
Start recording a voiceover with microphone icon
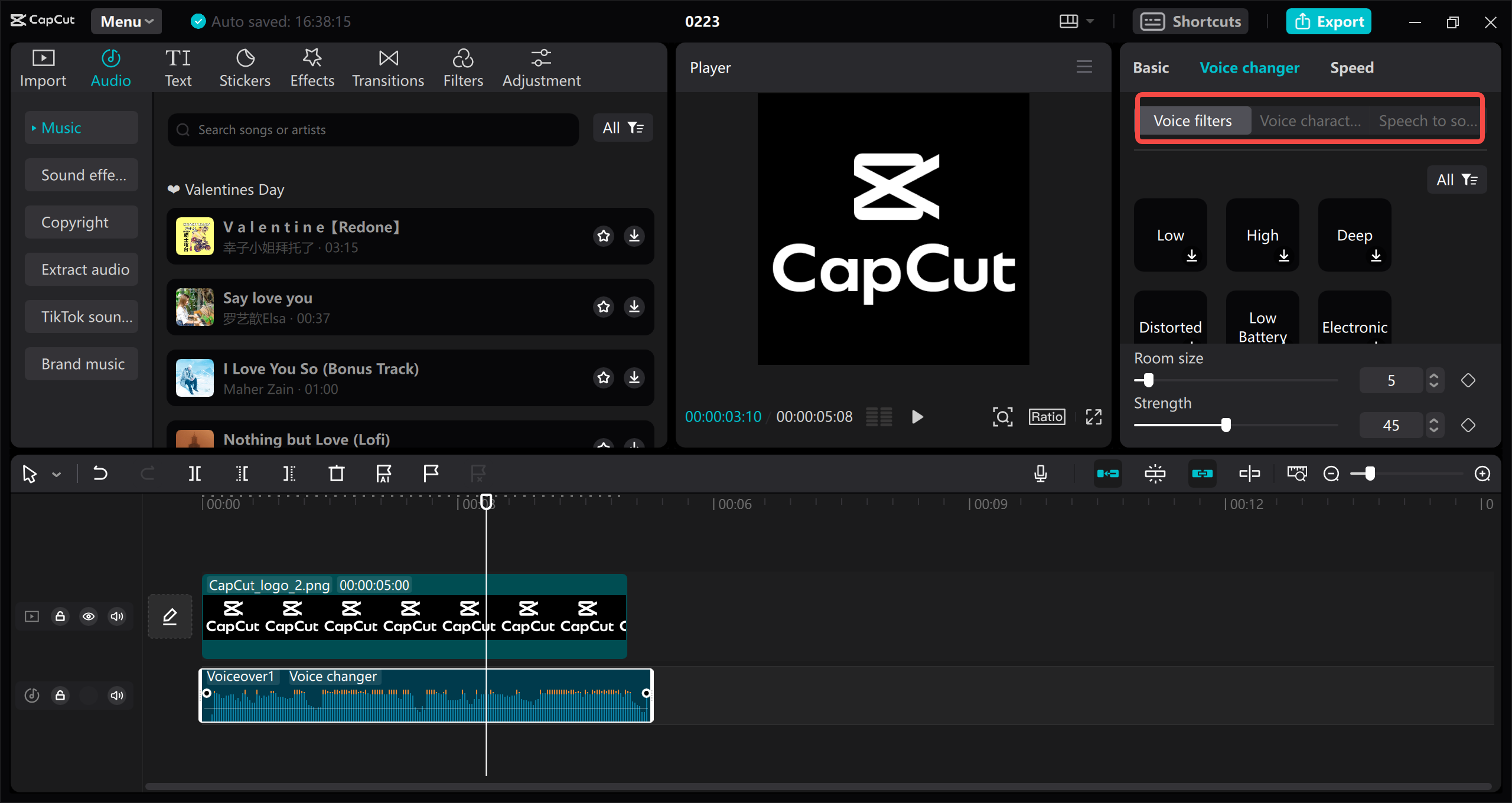pyautogui.click(x=1041, y=474)
